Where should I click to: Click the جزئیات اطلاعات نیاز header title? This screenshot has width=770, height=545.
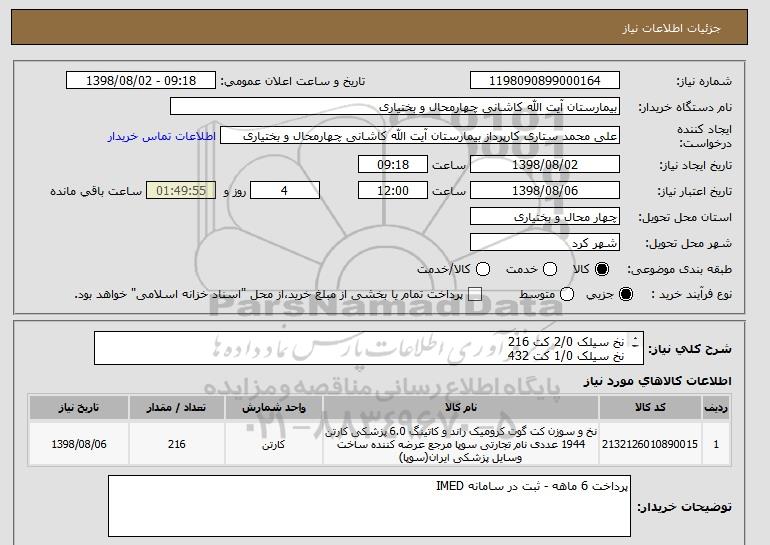671,28
